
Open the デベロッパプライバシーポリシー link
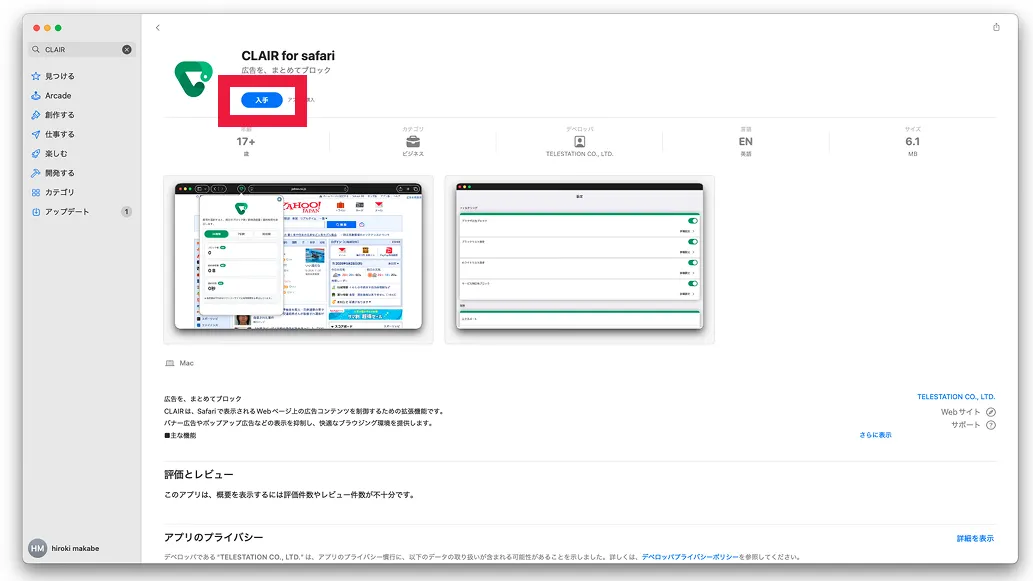pyautogui.click(x=690, y=557)
